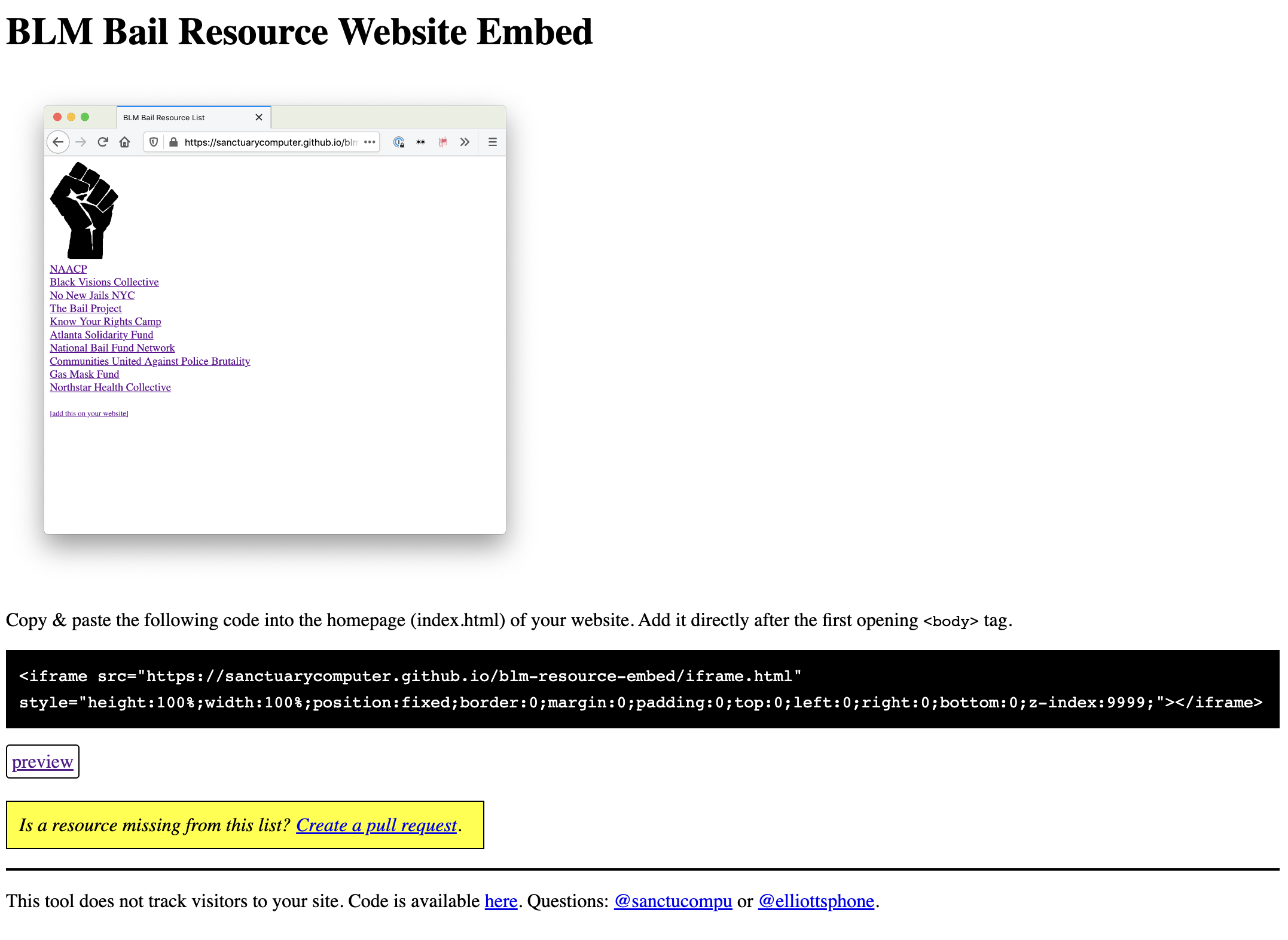1288x940 pixels.
Task: Click the Create a pull request link
Action: 377,825
